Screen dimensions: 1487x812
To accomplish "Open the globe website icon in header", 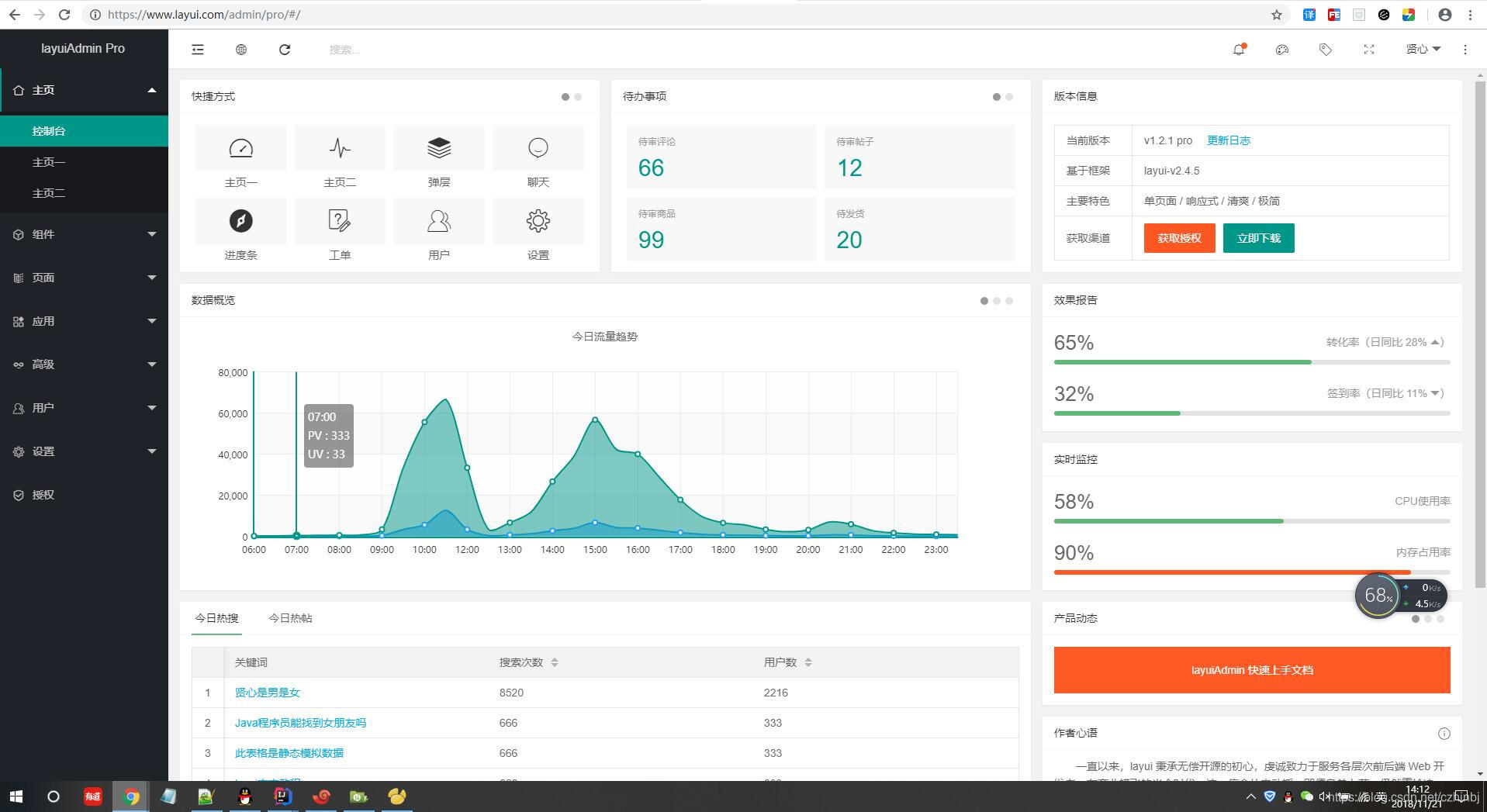I will 241,50.
